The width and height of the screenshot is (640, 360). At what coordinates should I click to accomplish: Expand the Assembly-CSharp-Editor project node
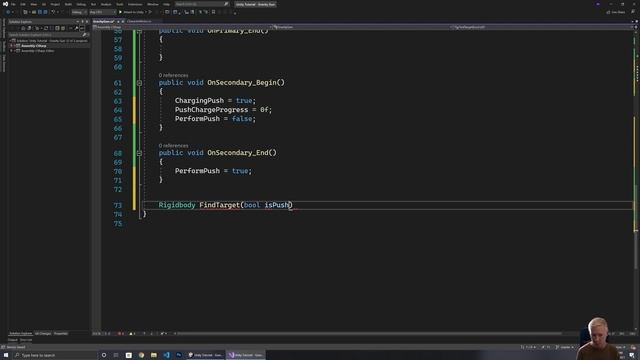[11, 51]
